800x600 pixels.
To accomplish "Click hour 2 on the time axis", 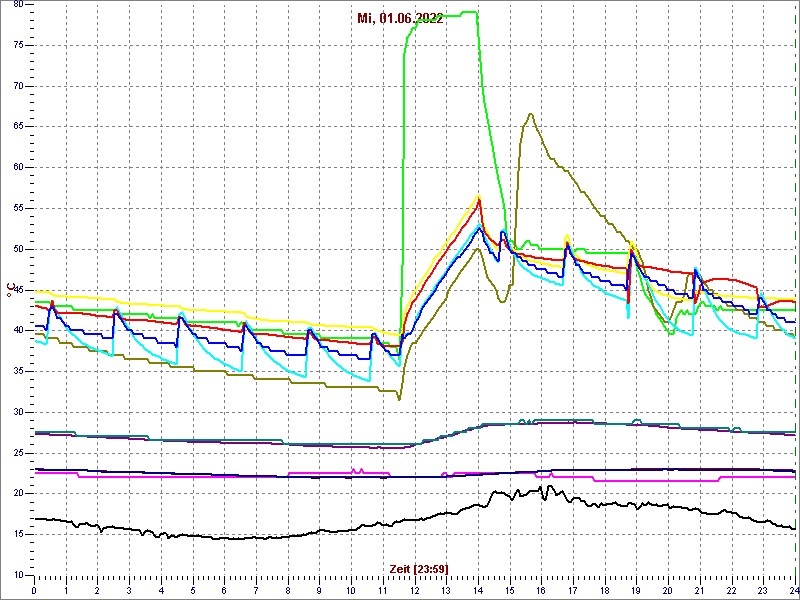I will [x=97, y=591].
